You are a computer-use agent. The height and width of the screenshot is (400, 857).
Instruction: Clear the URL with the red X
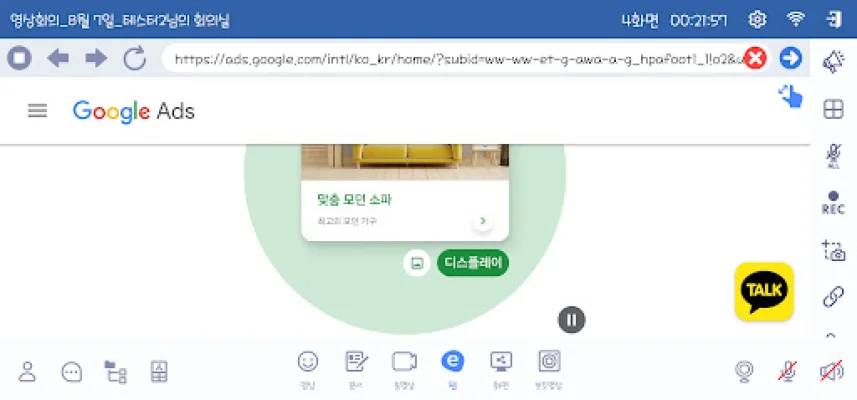(x=755, y=58)
